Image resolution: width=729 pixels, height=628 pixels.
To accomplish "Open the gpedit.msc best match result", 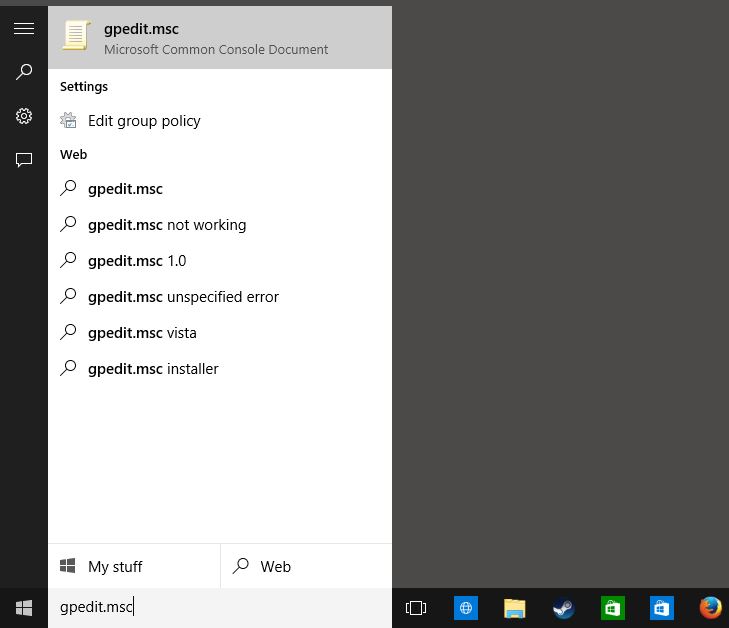I will tap(220, 38).
